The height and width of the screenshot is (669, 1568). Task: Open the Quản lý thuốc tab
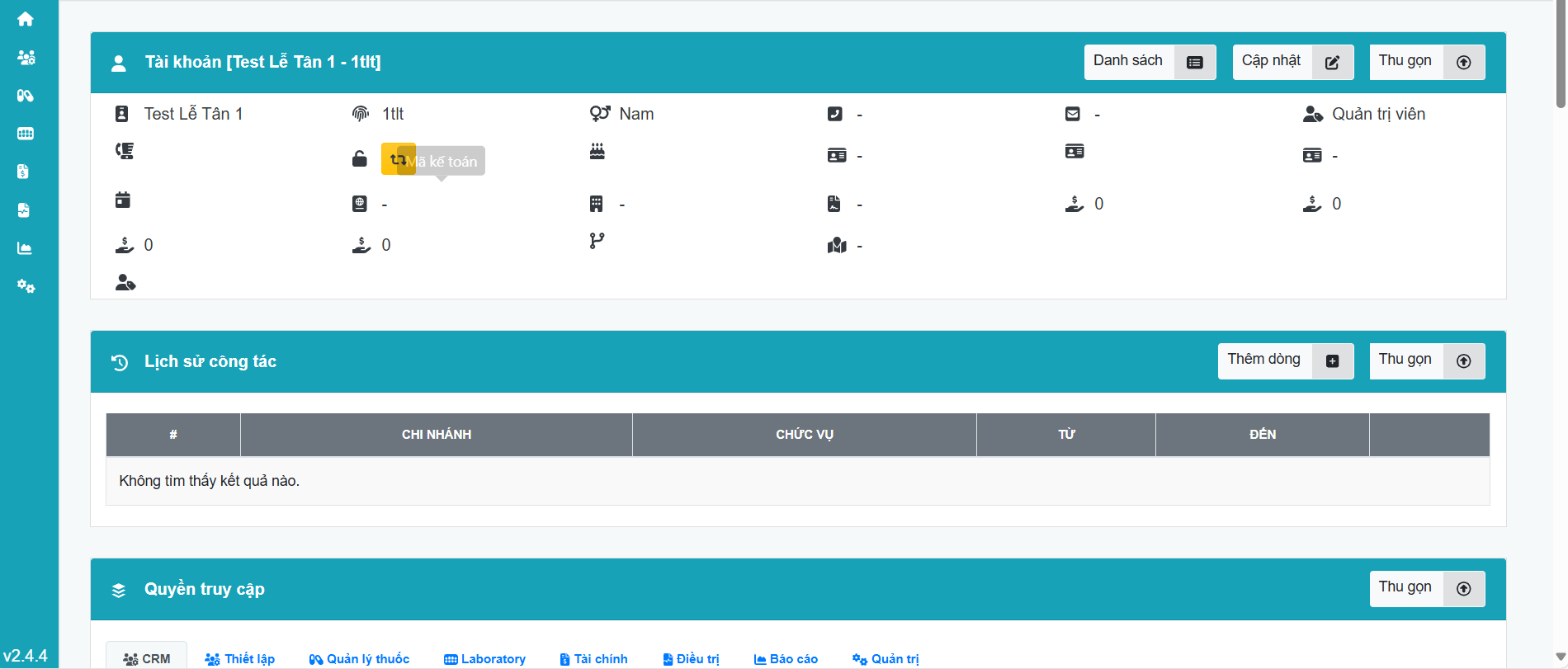pyautogui.click(x=359, y=658)
